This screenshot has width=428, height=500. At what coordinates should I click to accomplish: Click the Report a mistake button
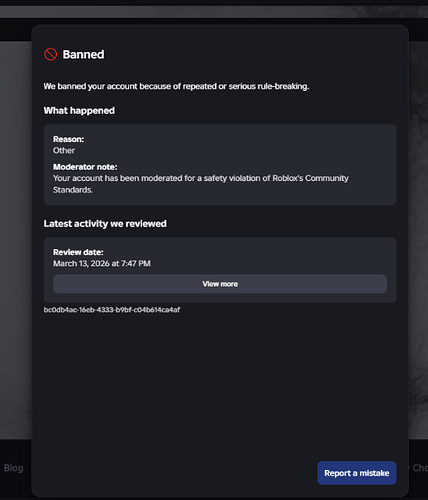click(x=357, y=473)
